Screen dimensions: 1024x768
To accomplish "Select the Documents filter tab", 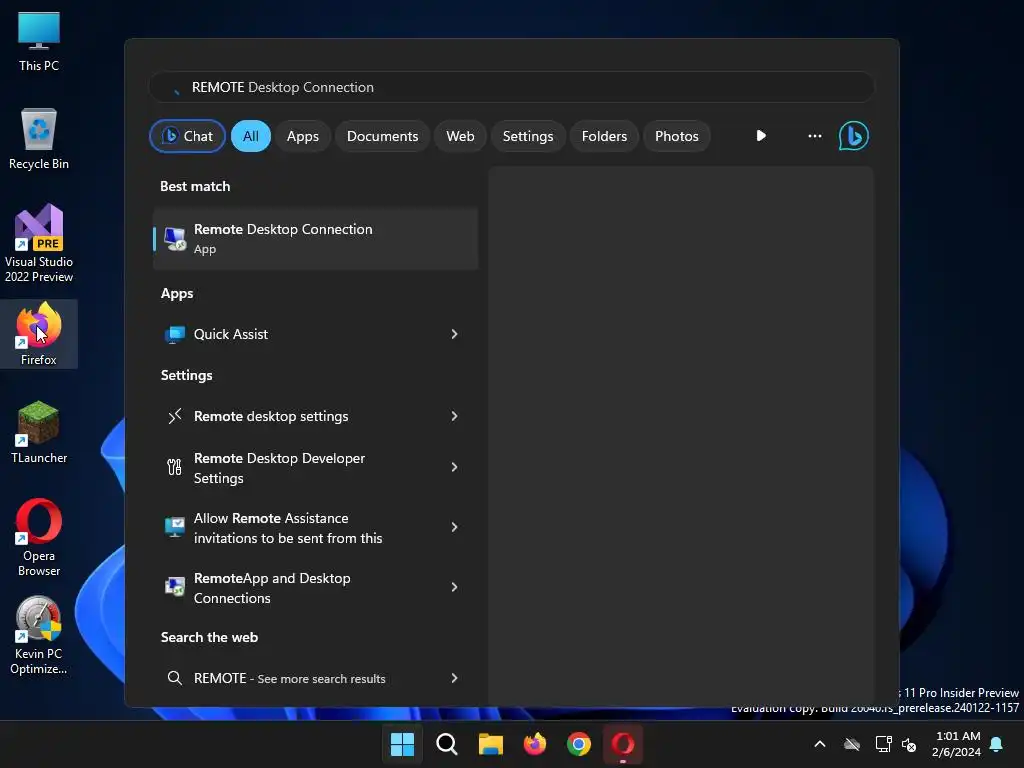I will (x=382, y=136).
